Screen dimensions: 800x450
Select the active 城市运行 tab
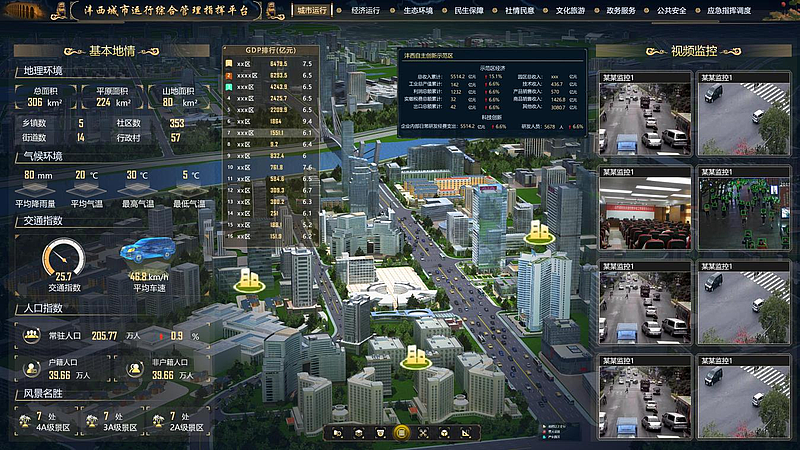[x=313, y=10]
